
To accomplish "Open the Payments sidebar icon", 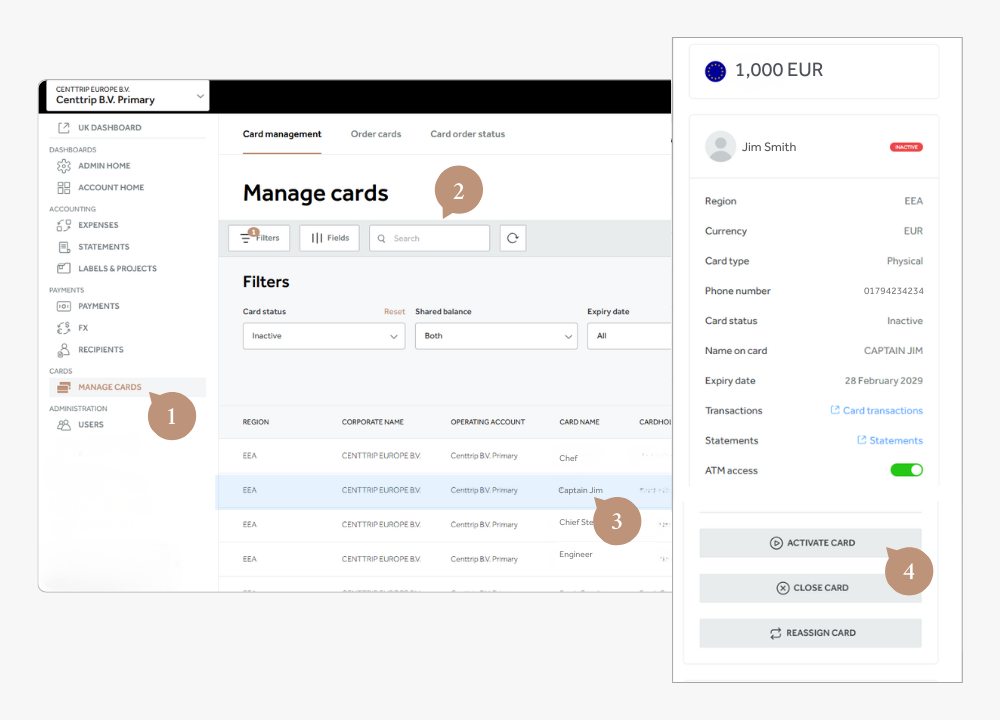I will pyautogui.click(x=64, y=306).
